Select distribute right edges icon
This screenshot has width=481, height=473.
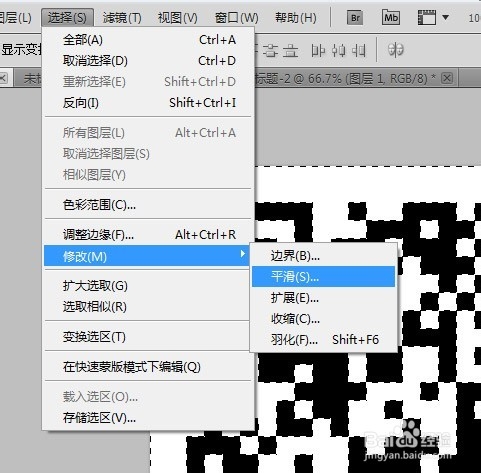(x=359, y=51)
